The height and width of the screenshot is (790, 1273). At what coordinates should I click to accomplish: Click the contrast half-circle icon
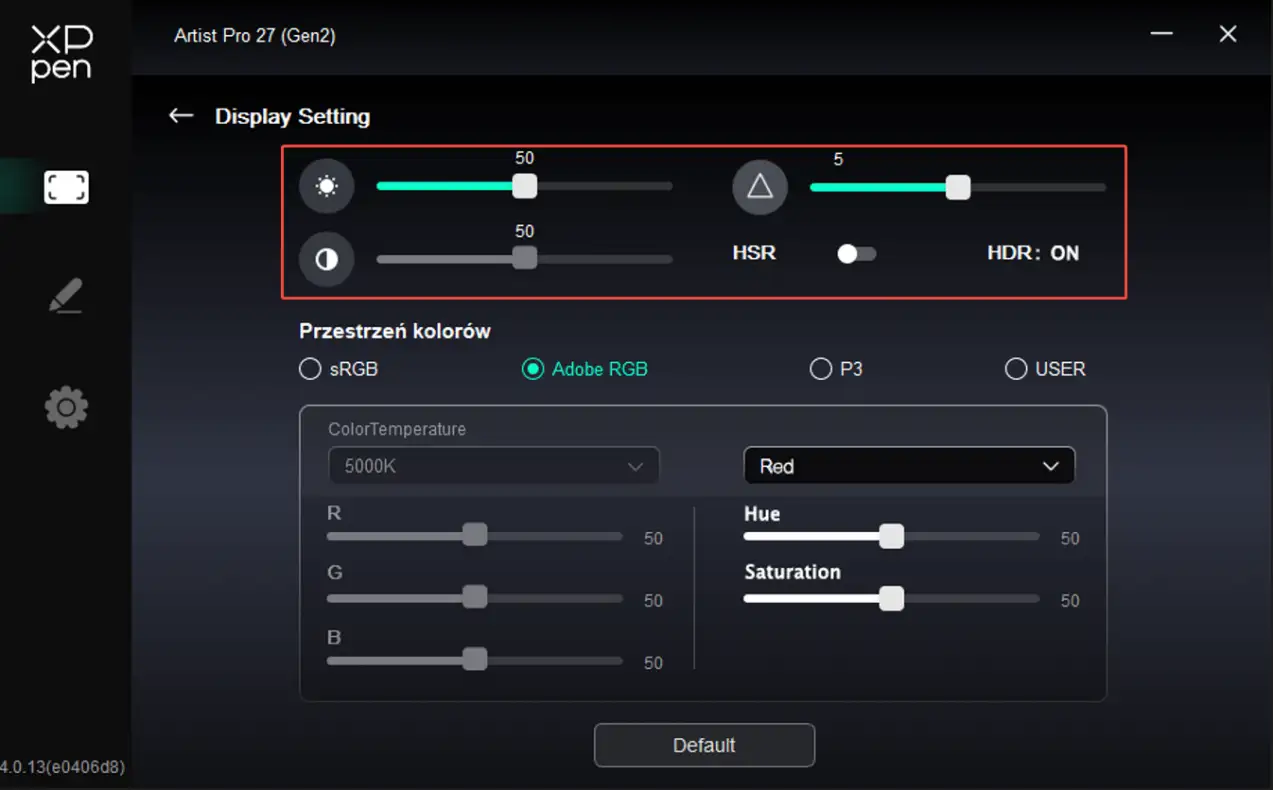[x=327, y=260]
